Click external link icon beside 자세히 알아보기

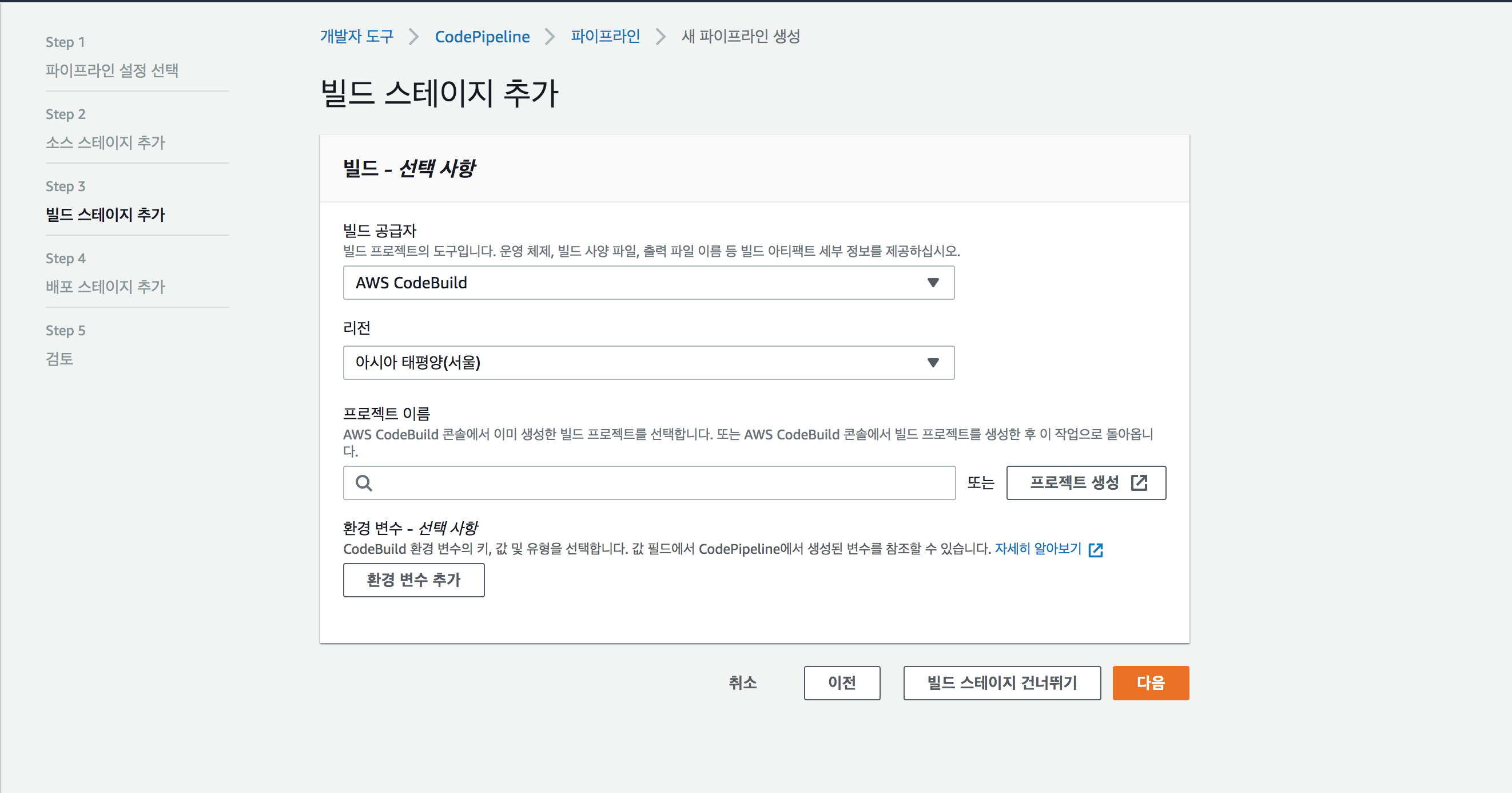1095,550
